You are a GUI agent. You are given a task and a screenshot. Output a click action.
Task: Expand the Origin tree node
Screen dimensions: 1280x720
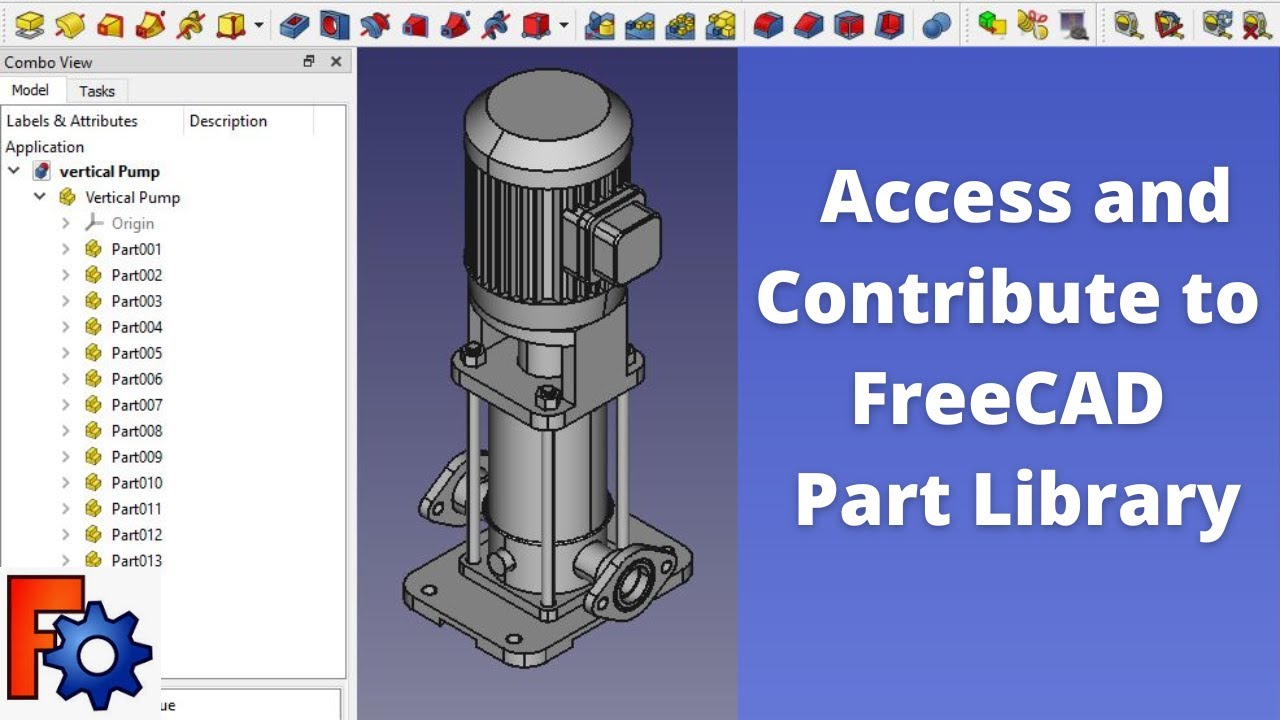pyautogui.click(x=66, y=223)
